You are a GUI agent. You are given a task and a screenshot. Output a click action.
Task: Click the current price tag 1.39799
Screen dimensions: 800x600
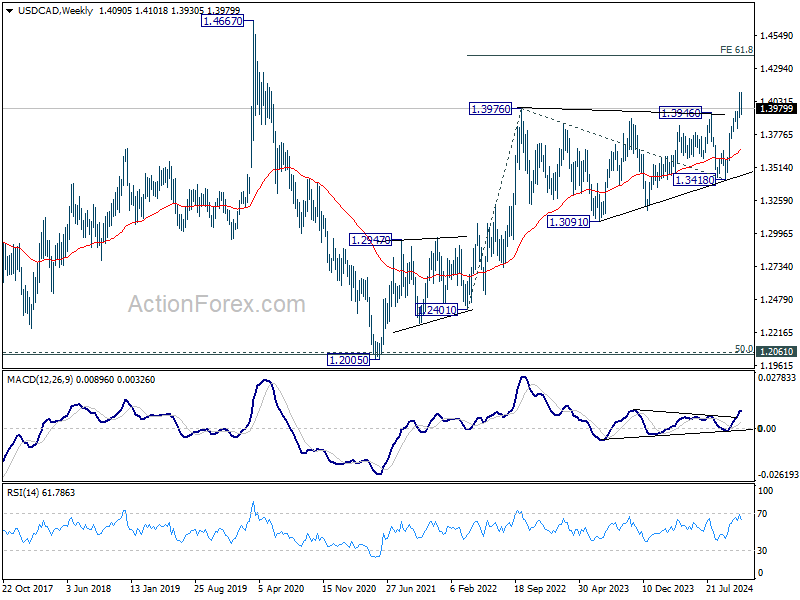click(777, 109)
